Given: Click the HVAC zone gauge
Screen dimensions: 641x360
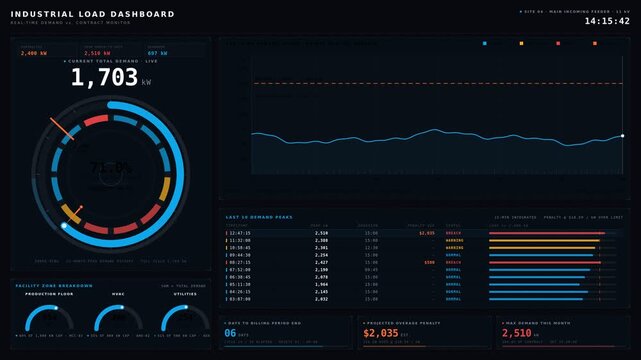Looking at the screenshot, I should [118, 318].
